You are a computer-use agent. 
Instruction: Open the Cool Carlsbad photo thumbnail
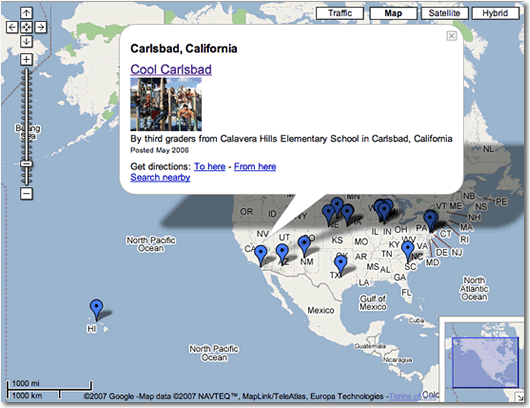(x=166, y=104)
